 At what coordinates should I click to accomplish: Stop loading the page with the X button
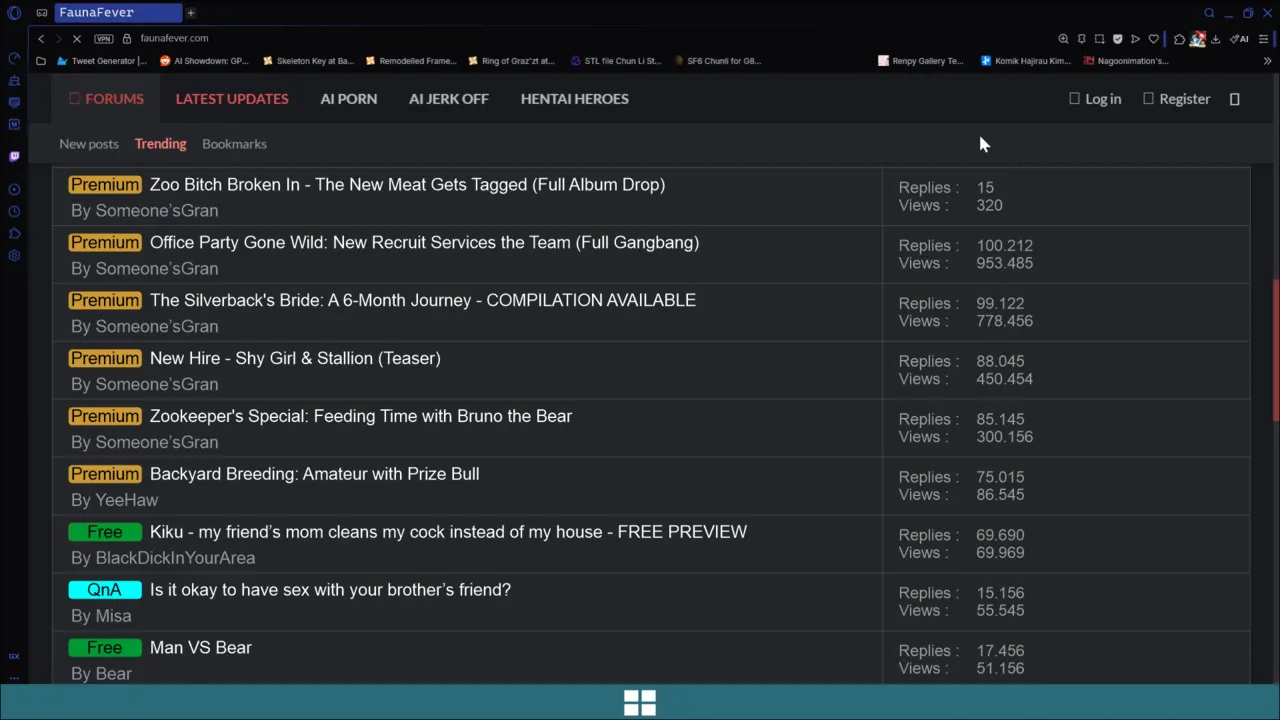76,39
